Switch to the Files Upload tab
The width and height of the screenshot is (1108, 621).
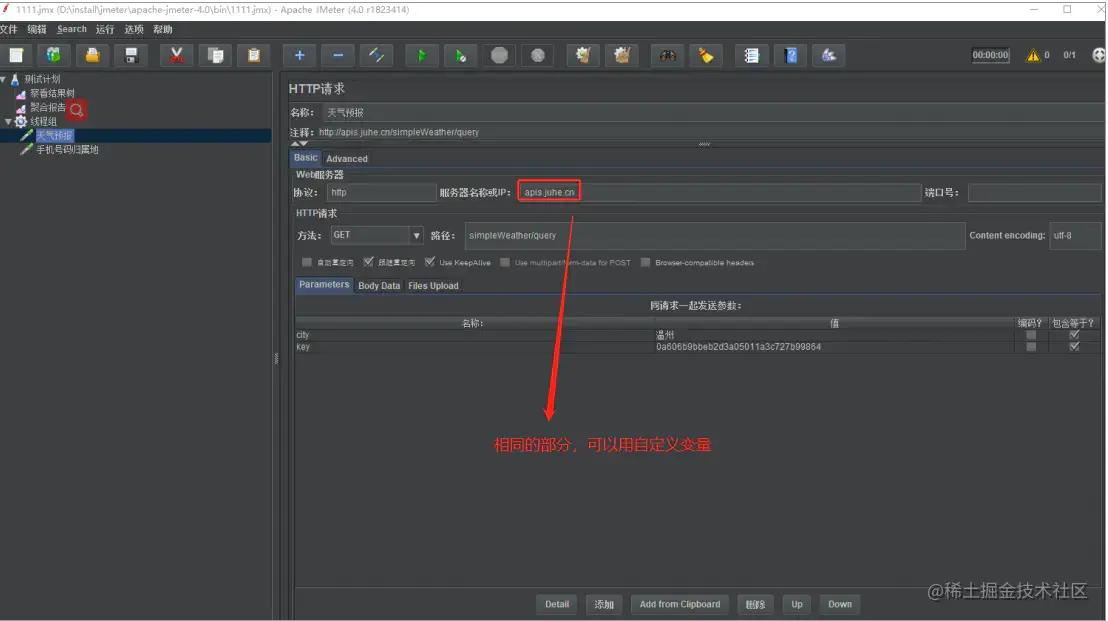tap(433, 285)
